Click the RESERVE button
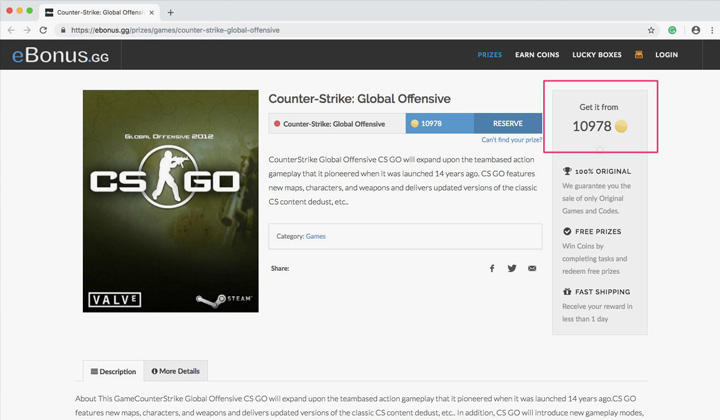The height and width of the screenshot is (420, 720). tap(508, 123)
